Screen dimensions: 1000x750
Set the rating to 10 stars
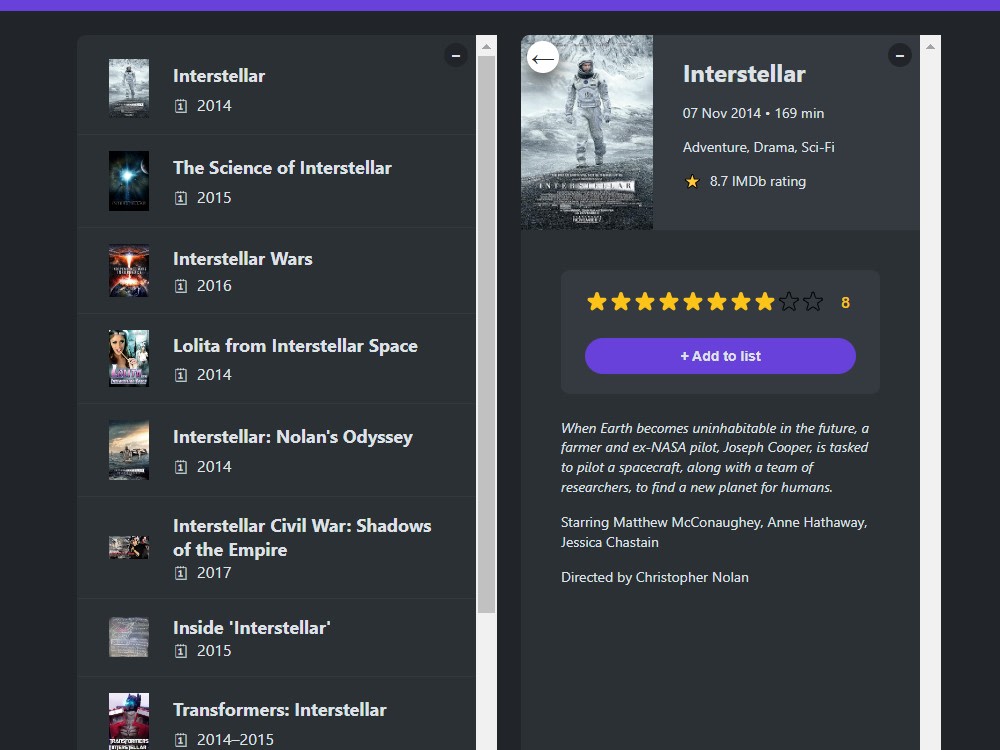(x=813, y=302)
